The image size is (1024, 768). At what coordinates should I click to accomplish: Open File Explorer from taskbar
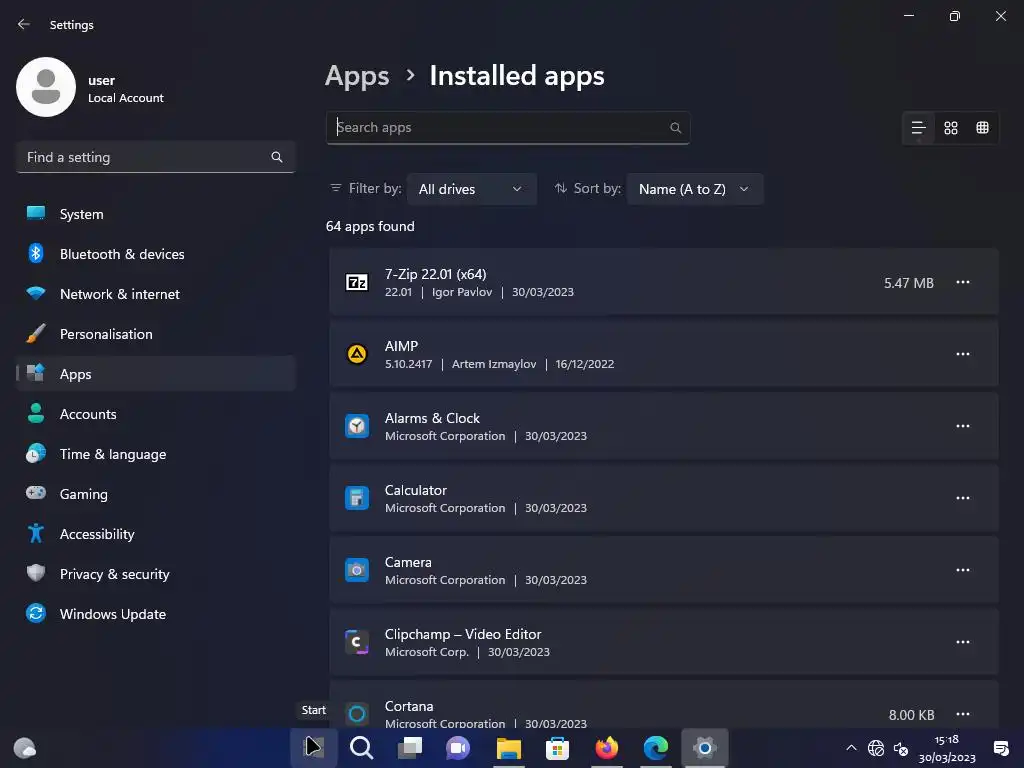(x=509, y=747)
